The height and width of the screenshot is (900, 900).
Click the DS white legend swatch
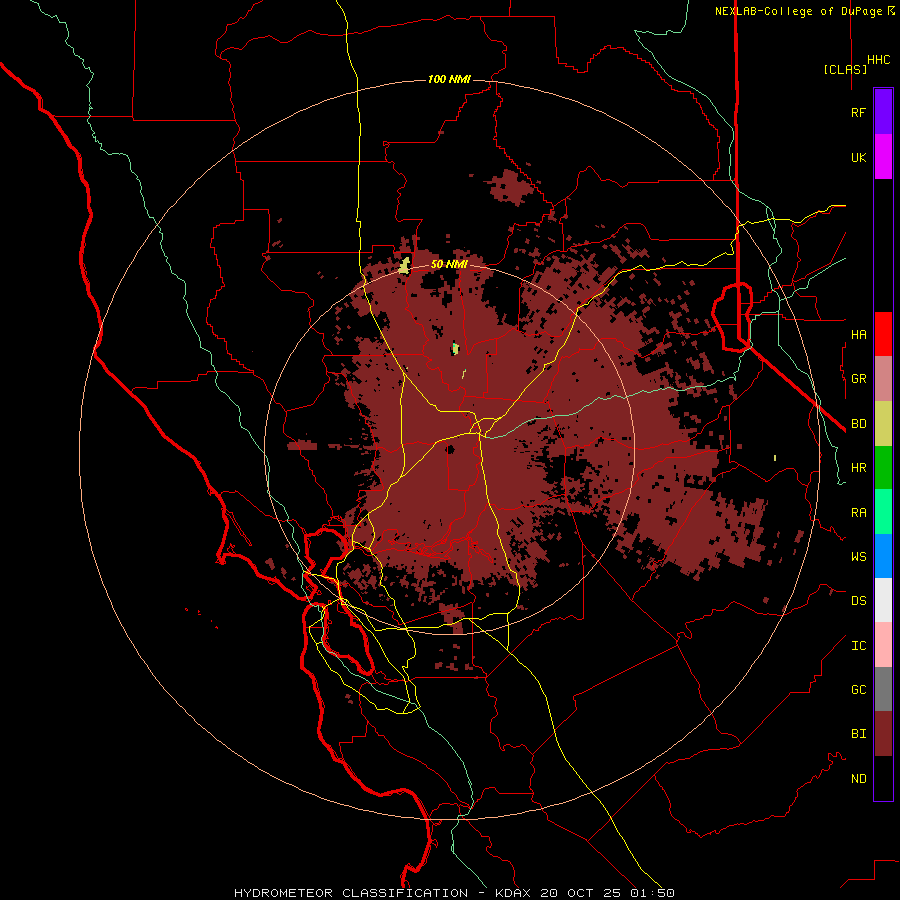[883, 600]
